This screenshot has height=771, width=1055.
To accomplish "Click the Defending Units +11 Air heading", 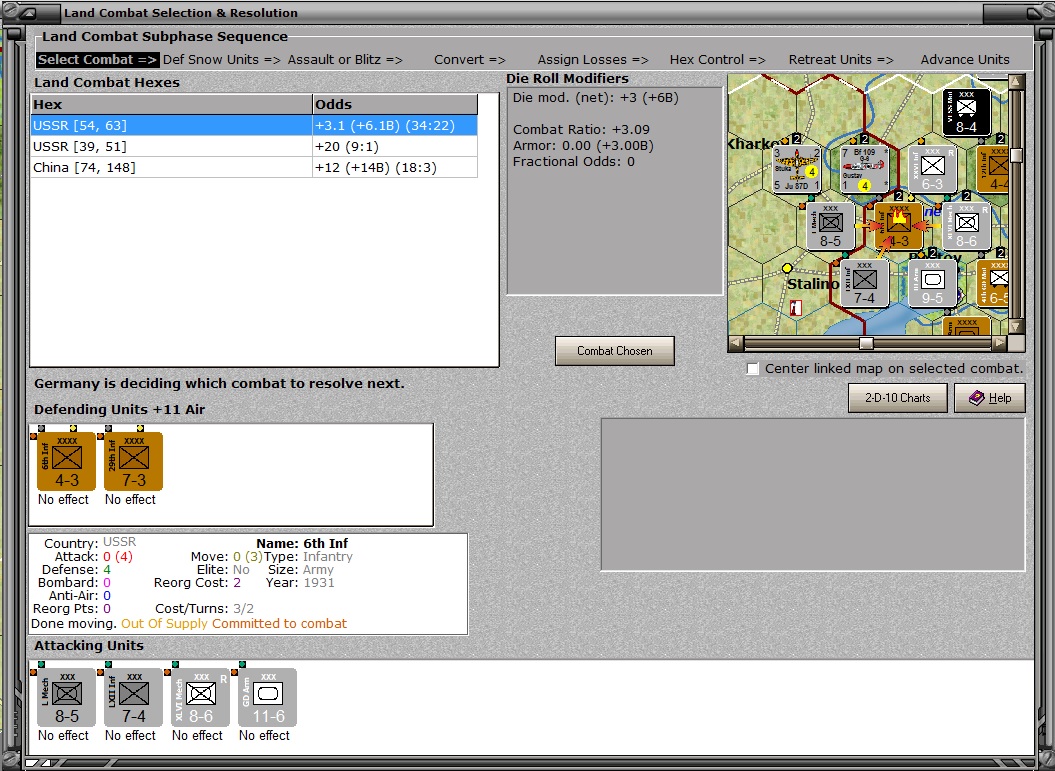I will point(119,409).
